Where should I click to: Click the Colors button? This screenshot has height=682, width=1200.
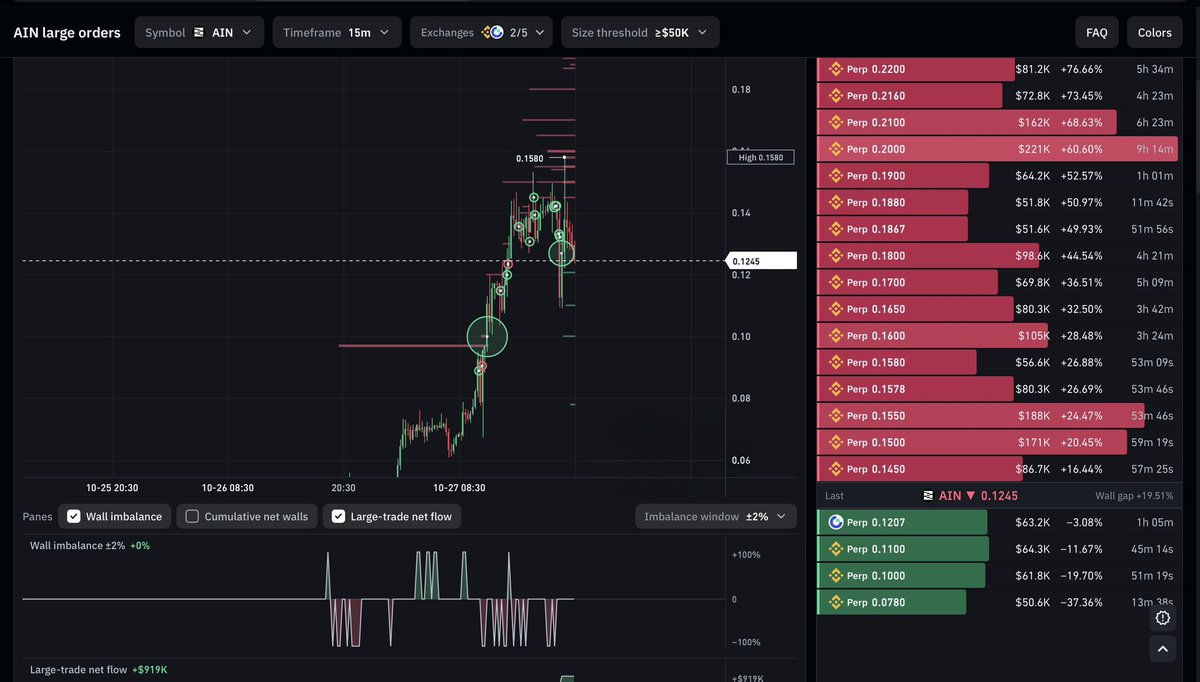click(x=1155, y=33)
